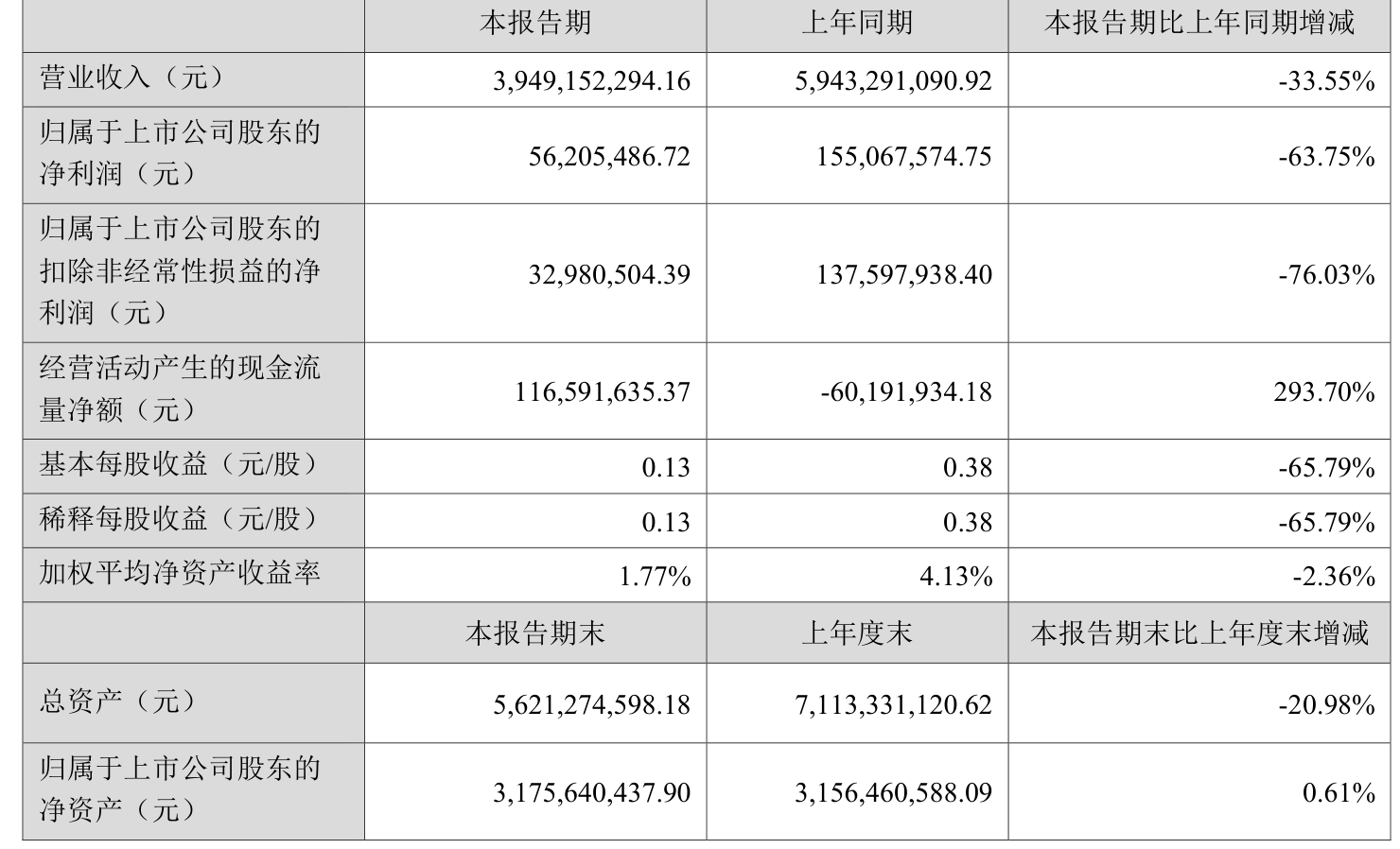Viewport: 1400px width, 849px height.
Task: Select the 0.61% net assets change cell
Action: (1339, 792)
